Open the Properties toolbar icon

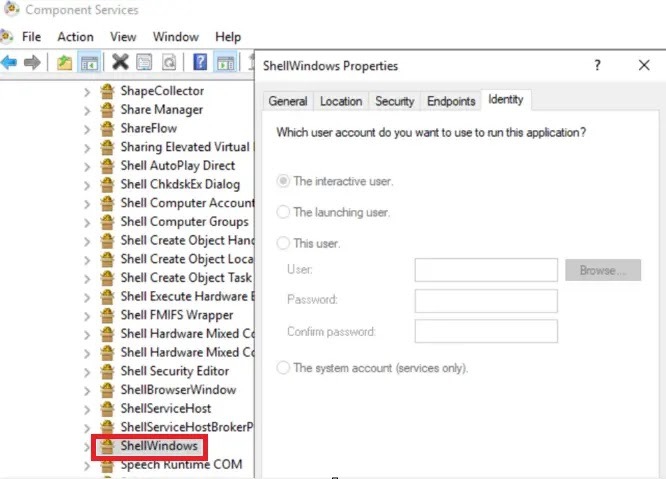(x=144, y=62)
